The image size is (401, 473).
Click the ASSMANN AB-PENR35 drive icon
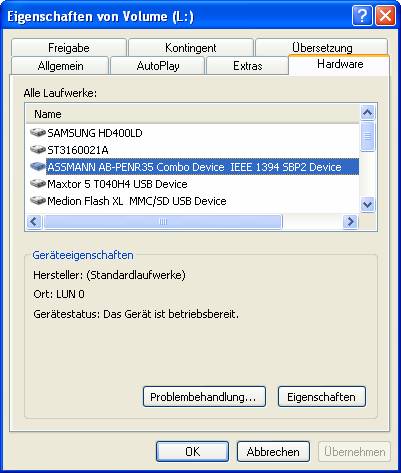coord(38,167)
